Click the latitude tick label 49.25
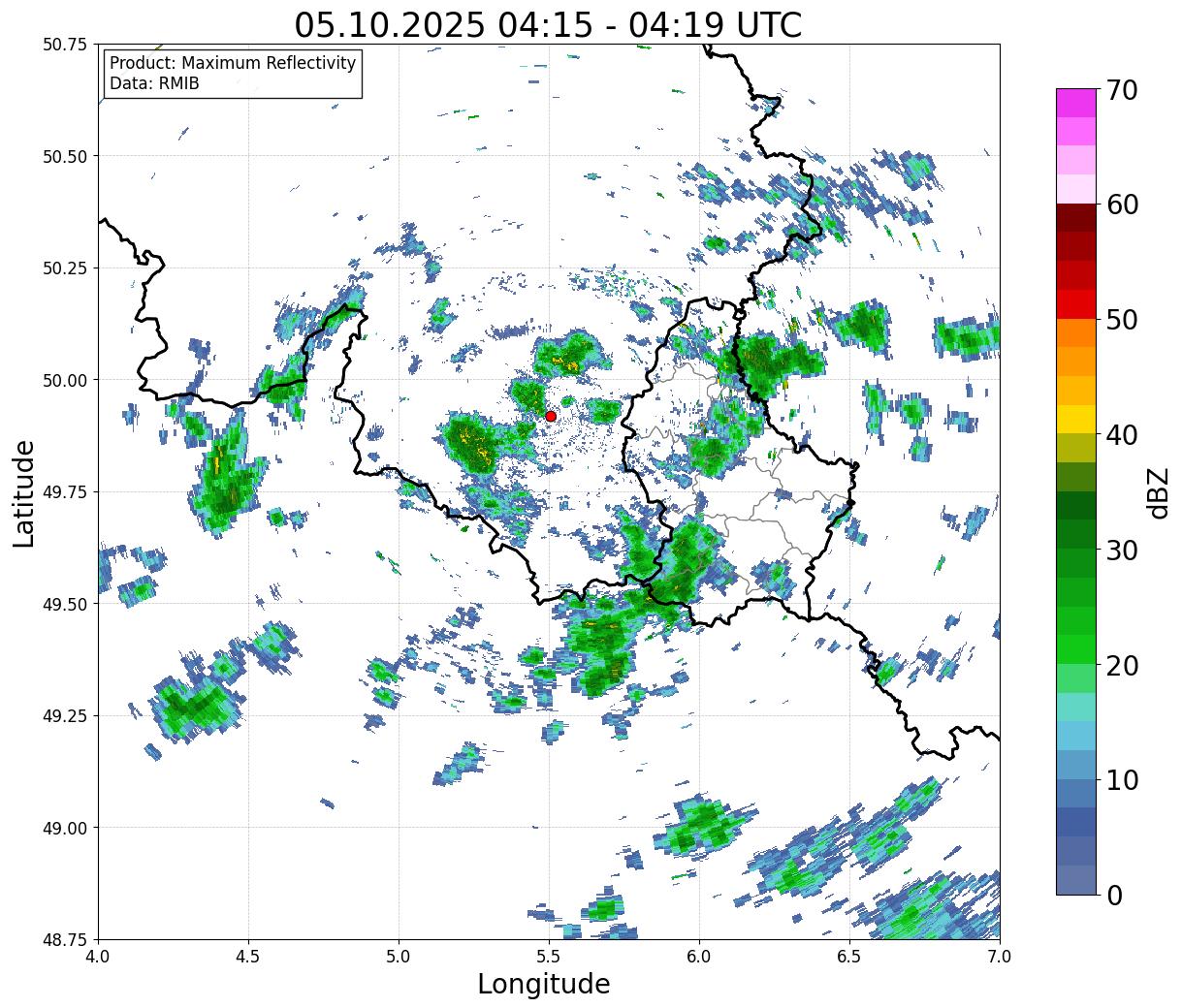This screenshot has width=1182, height=1008. pyautogui.click(x=65, y=715)
